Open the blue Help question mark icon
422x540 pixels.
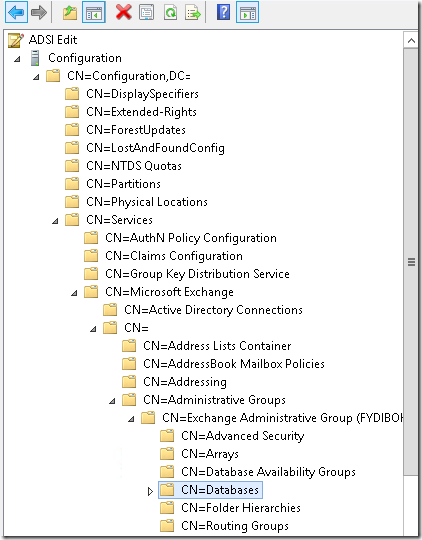tap(223, 12)
